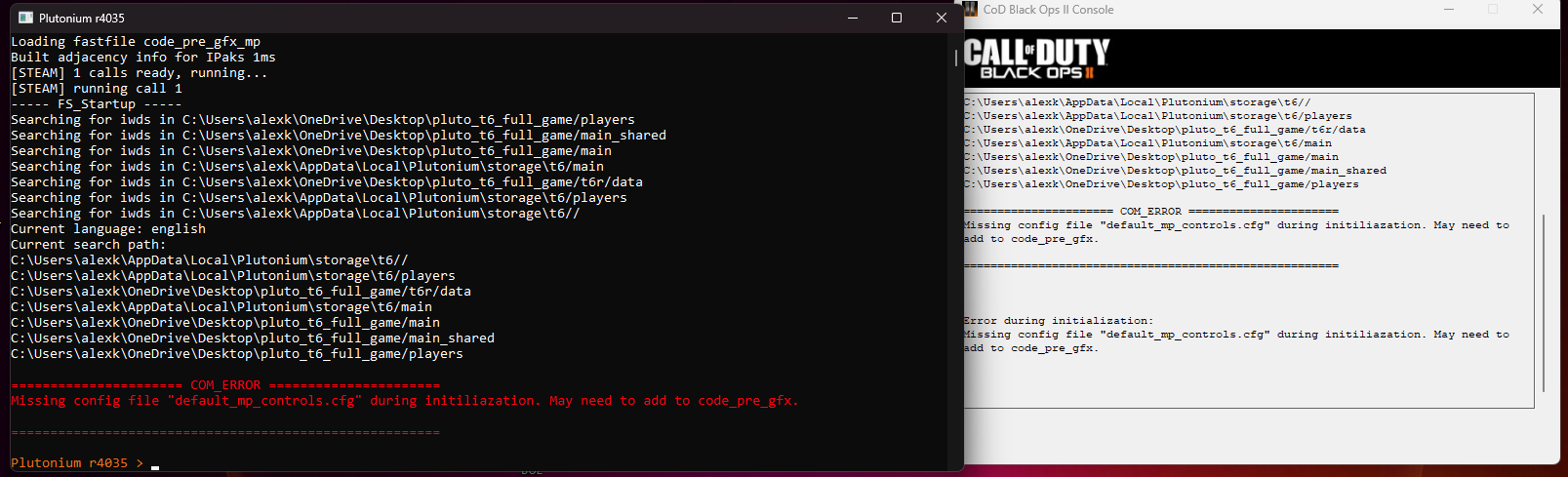The height and width of the screenshot is (477, 1568).
Task: Click 'Searching for iwds' line ending storage\t6/main
Action: (307, 167)
